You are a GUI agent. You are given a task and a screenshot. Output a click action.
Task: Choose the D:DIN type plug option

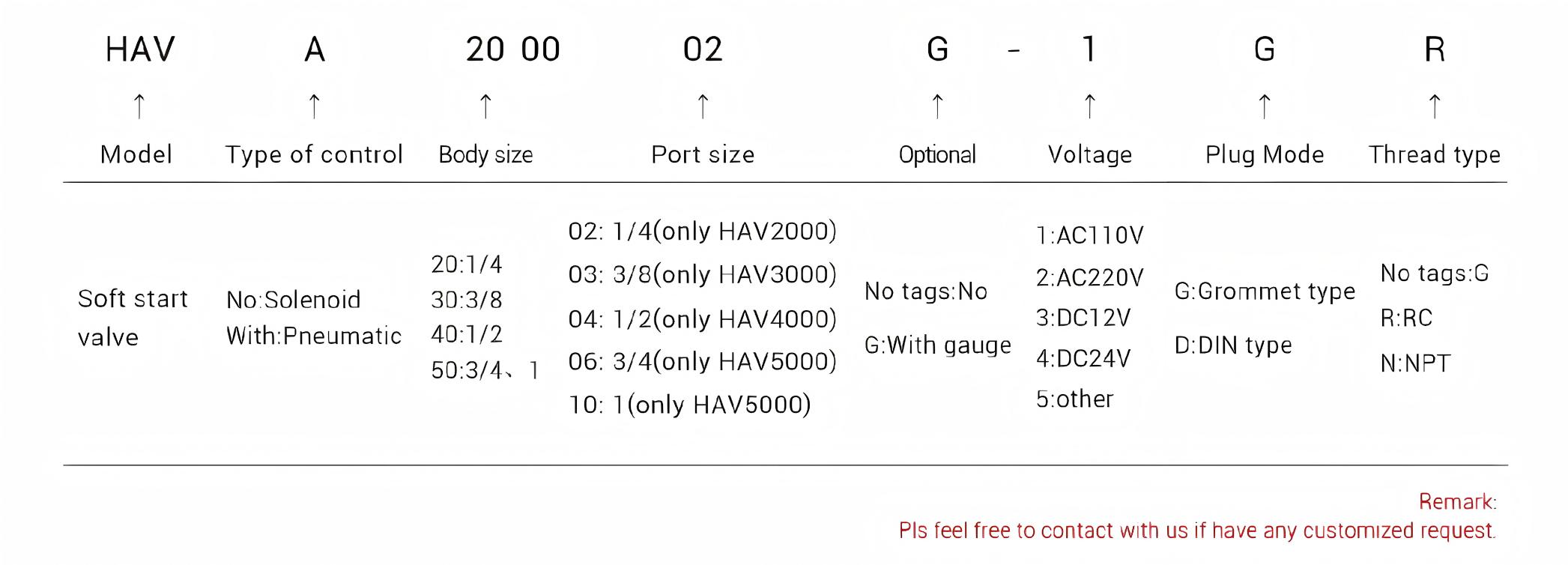pos(1232,345)
